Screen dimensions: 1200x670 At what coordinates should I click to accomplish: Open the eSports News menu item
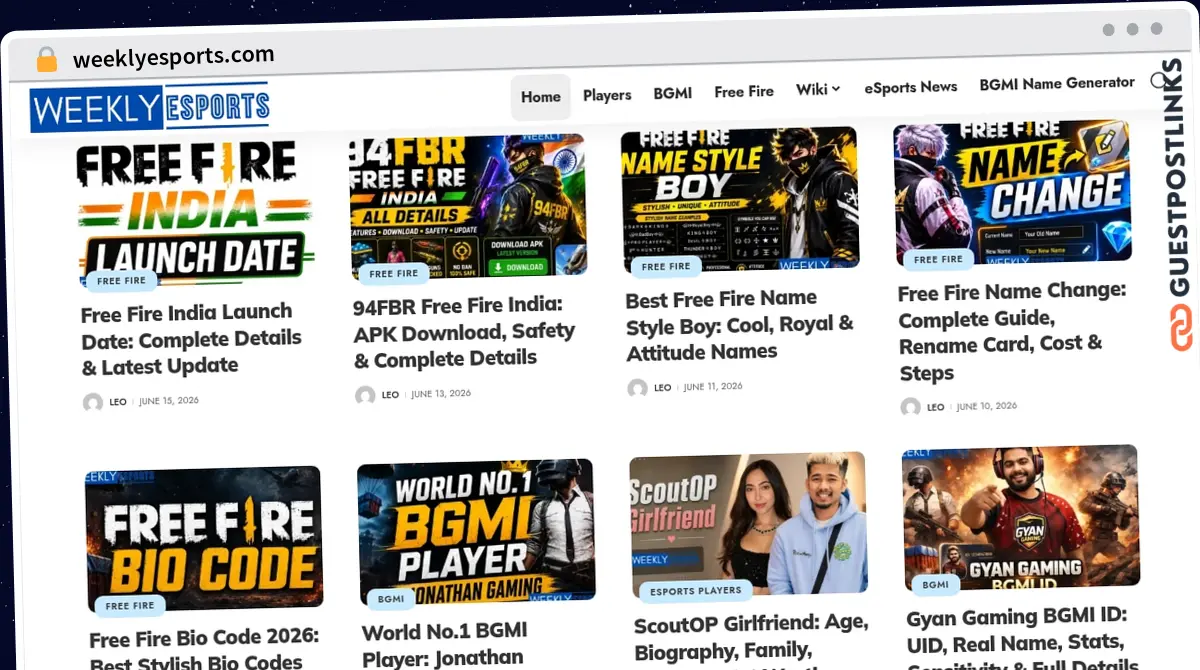911,87
